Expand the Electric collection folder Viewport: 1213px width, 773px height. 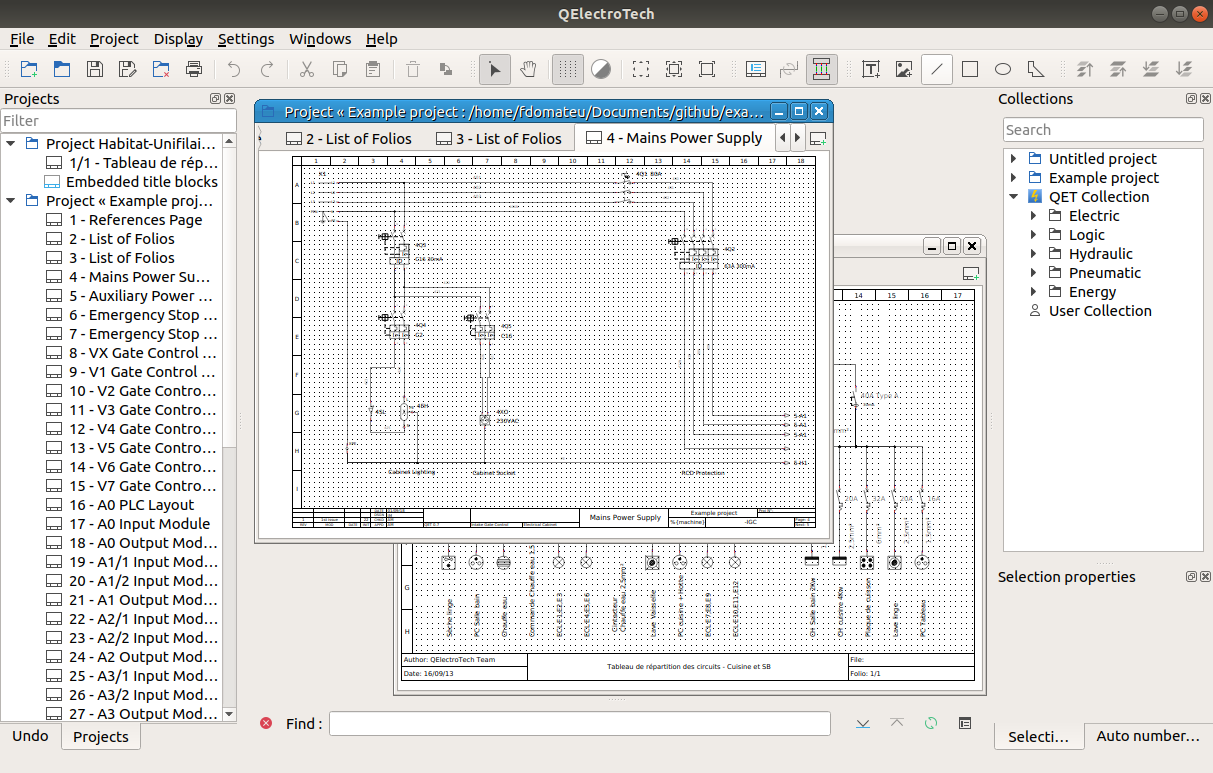1035,216
